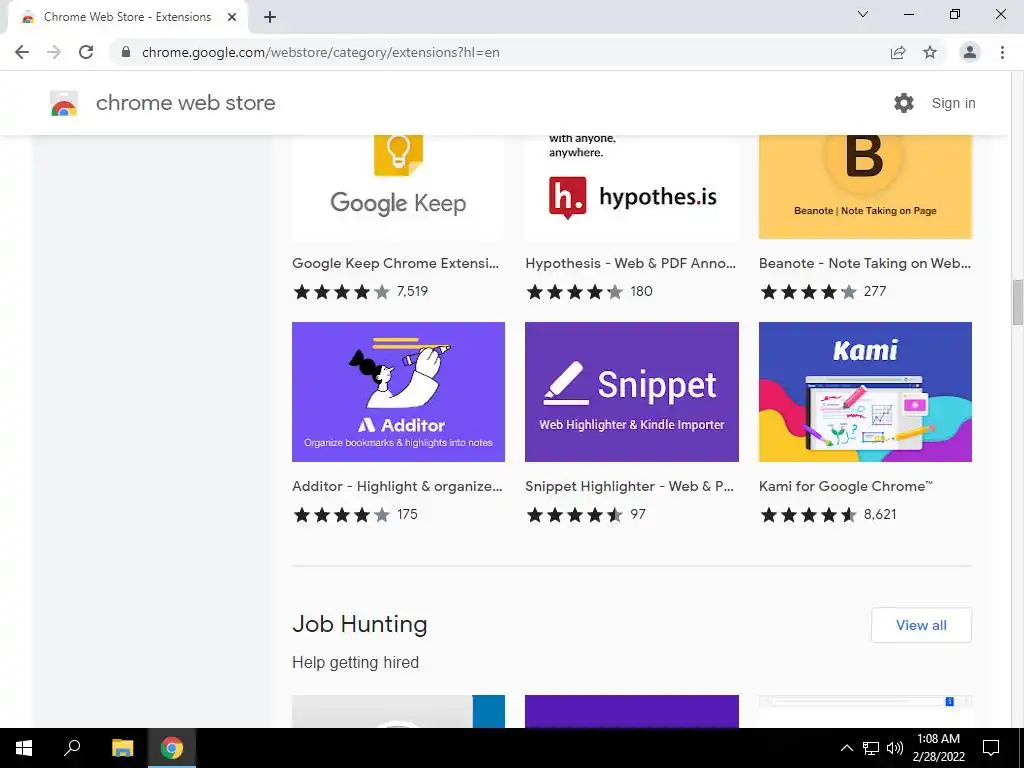Click the Job Hunting section heading
Image resolution: width=1024 pixels, height=768 pixels.
coord(359,624)
